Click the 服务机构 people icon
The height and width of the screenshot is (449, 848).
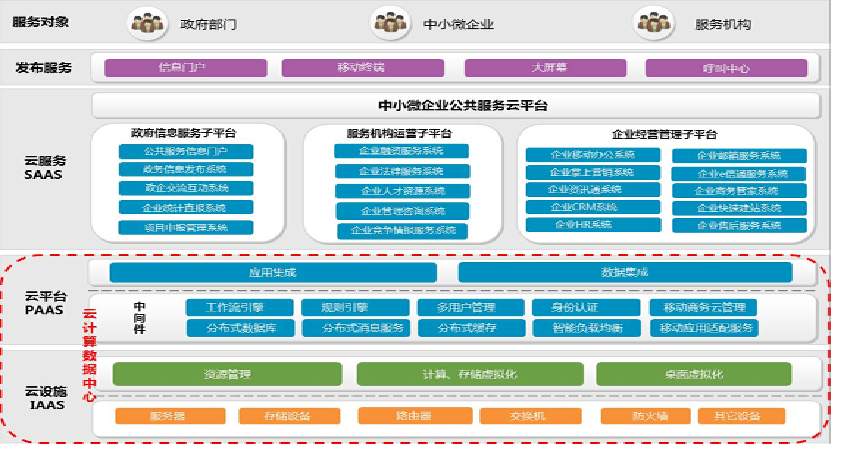pos(650,20)
